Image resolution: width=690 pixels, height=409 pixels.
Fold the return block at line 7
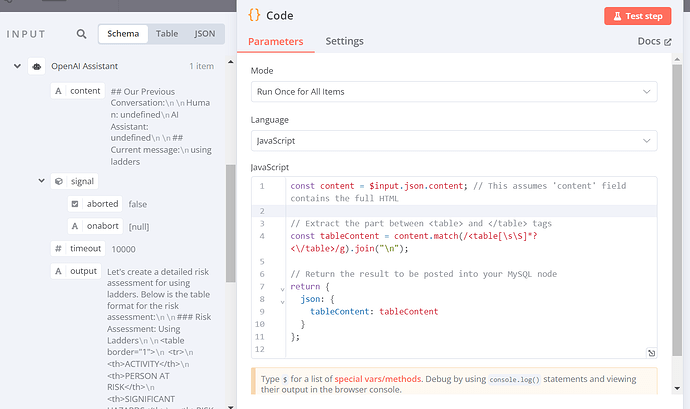283,289
